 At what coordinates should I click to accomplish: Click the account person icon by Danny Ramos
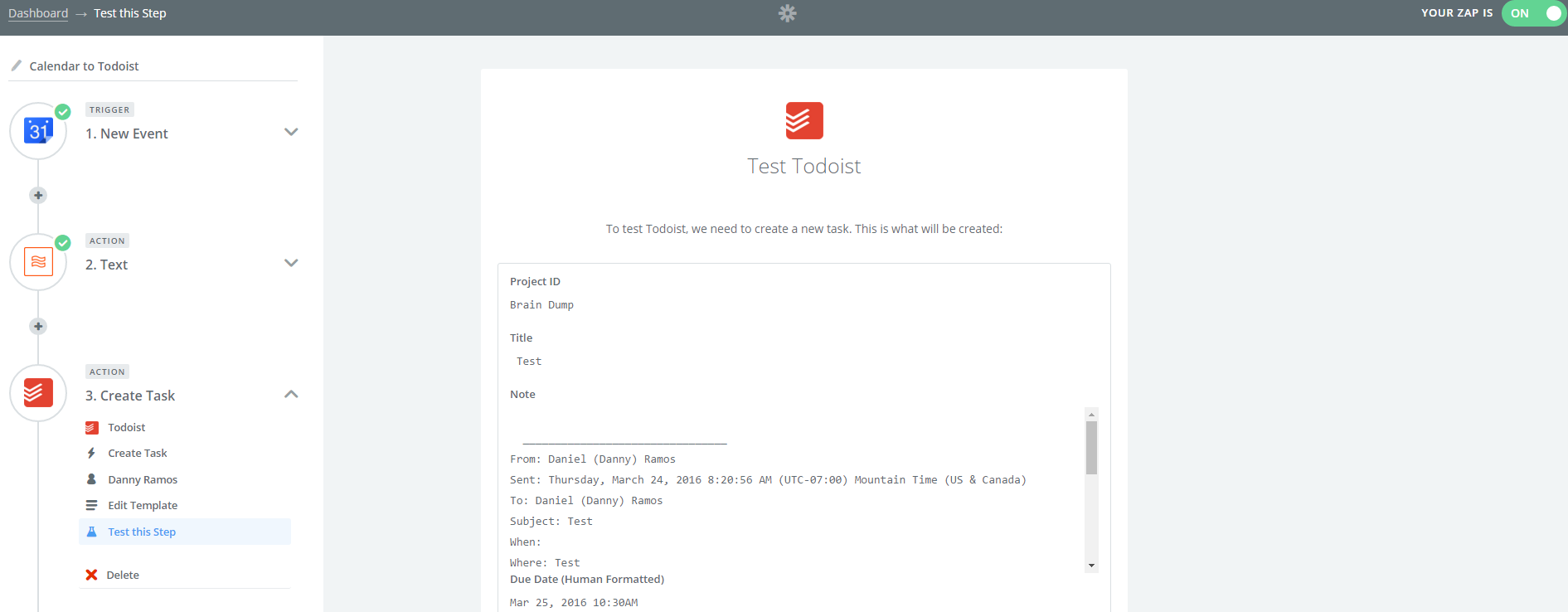click(91, 479)
